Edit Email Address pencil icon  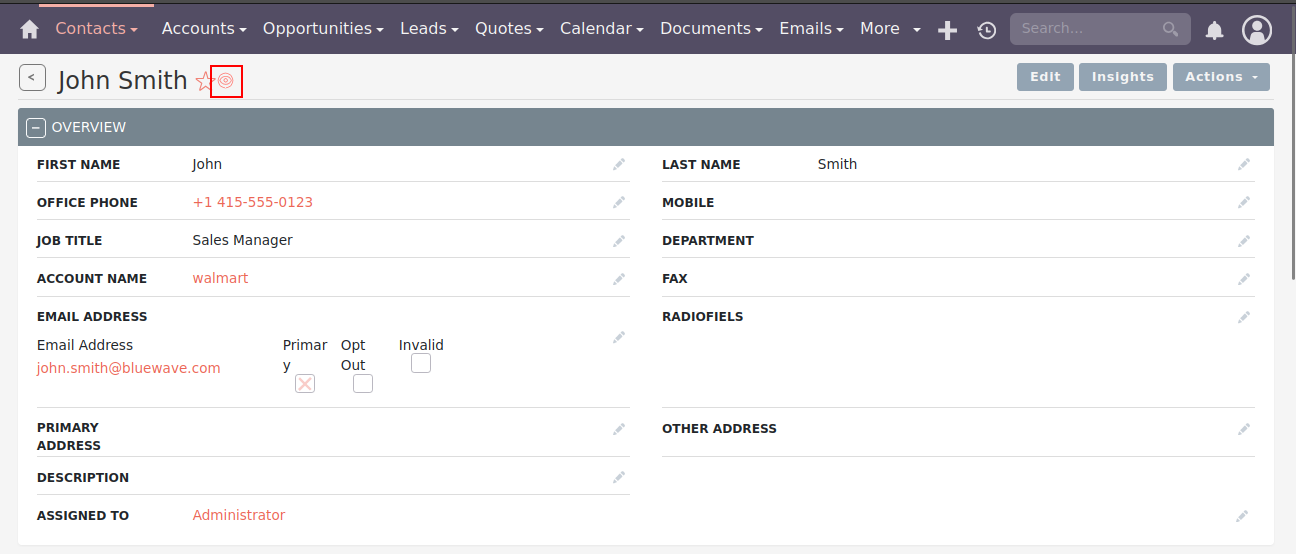point(619,337)
